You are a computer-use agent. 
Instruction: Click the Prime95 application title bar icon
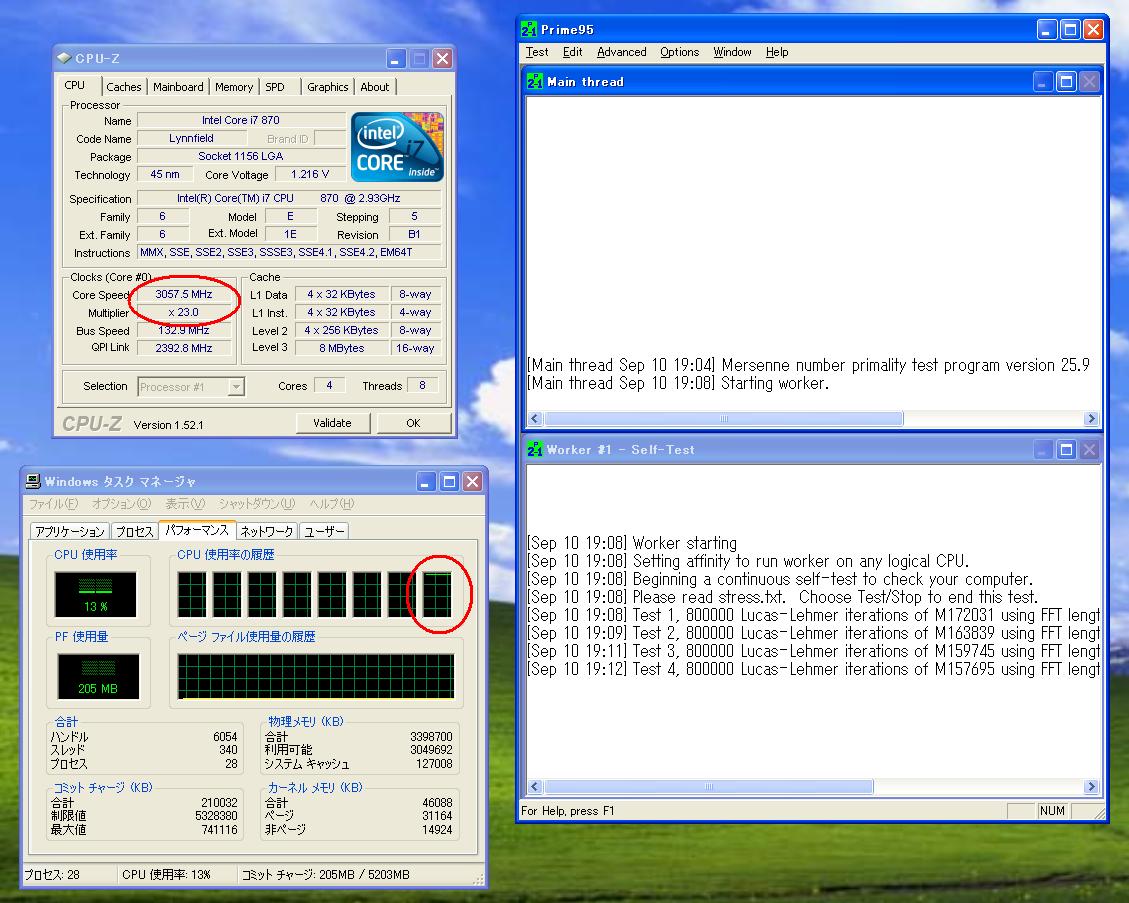[x=529, y=29]
